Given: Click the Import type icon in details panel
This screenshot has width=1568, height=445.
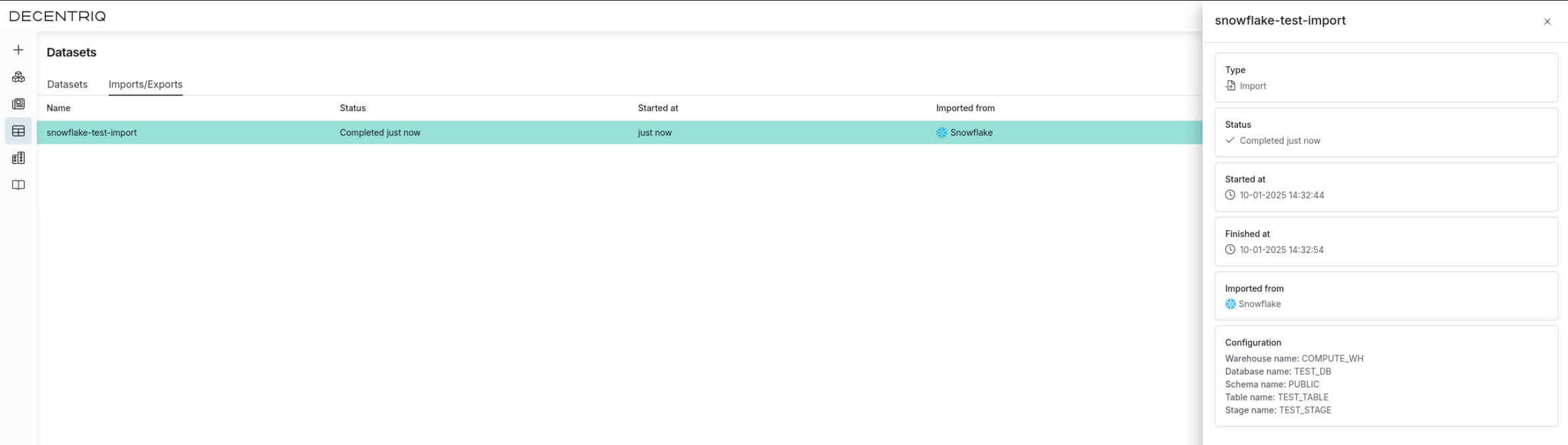Looking at the screenshot, I should (x=1230, y=86).
